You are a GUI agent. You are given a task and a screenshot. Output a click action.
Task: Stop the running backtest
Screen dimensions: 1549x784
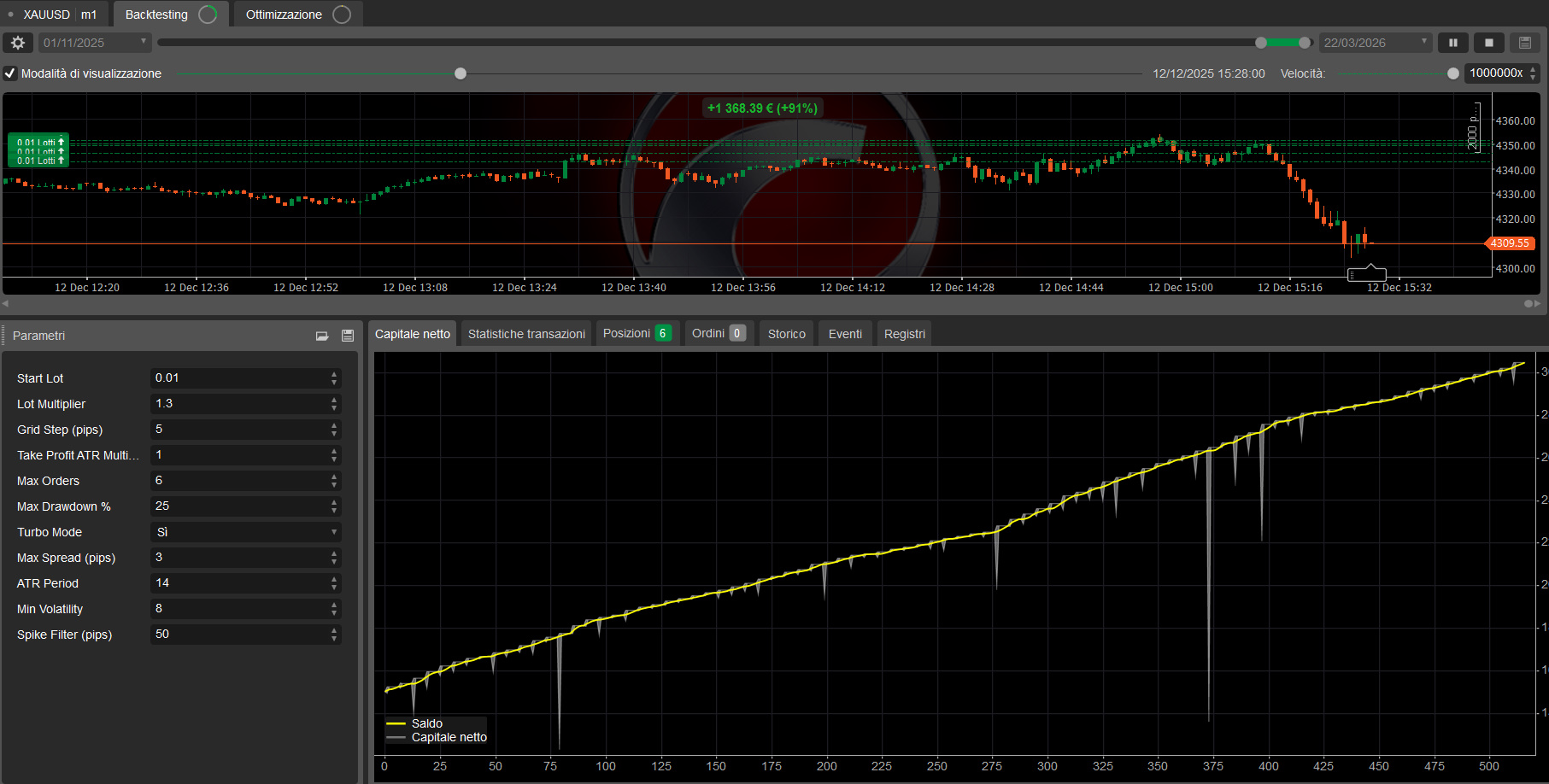pyautogui.click(x=1489, y=43)
